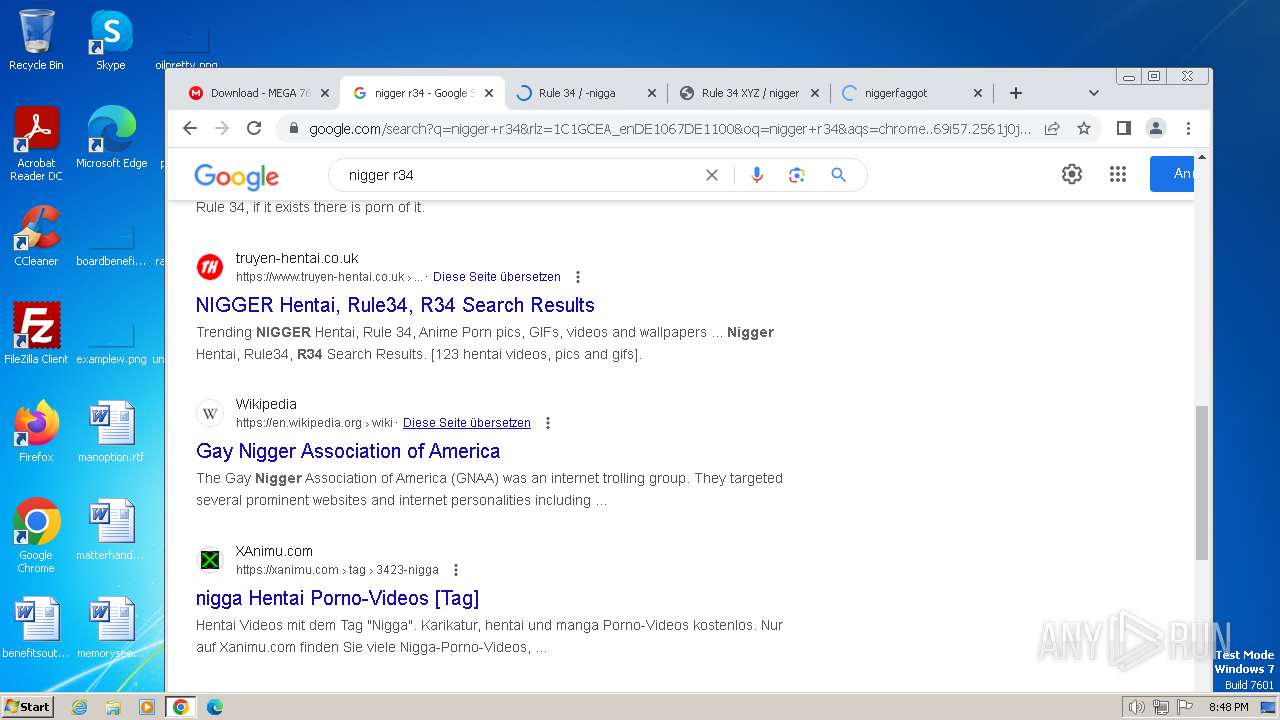Open more options for Wikipedia result
This screenshot has height=720, width=1280.
point(547,423)
